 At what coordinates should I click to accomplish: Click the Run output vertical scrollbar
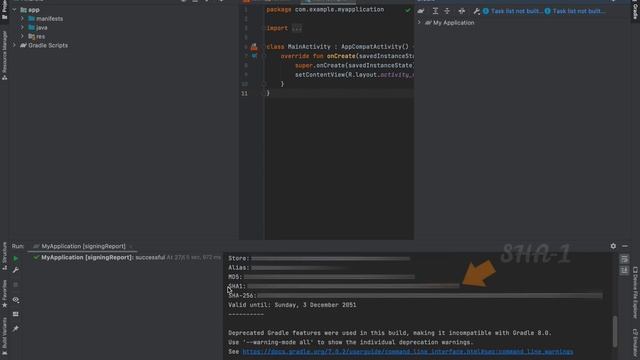615,331
